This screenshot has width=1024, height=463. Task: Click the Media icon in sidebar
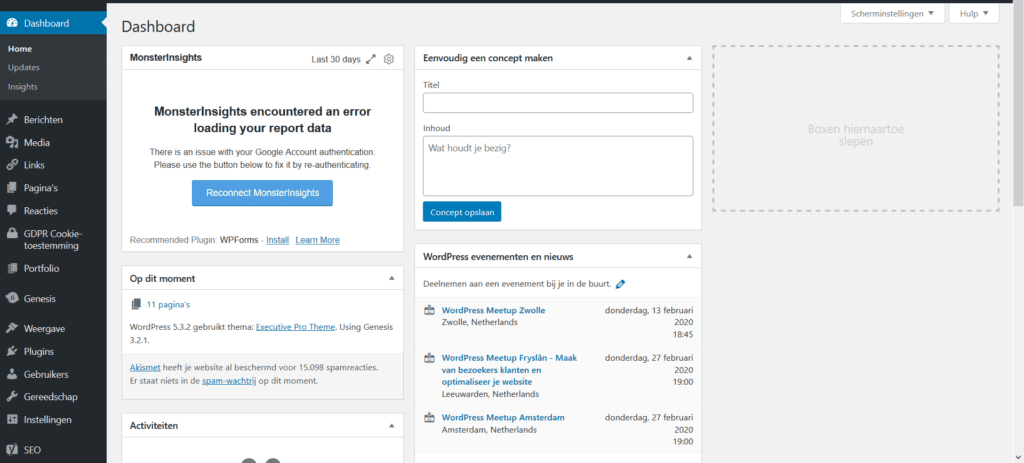click(12, 142)
